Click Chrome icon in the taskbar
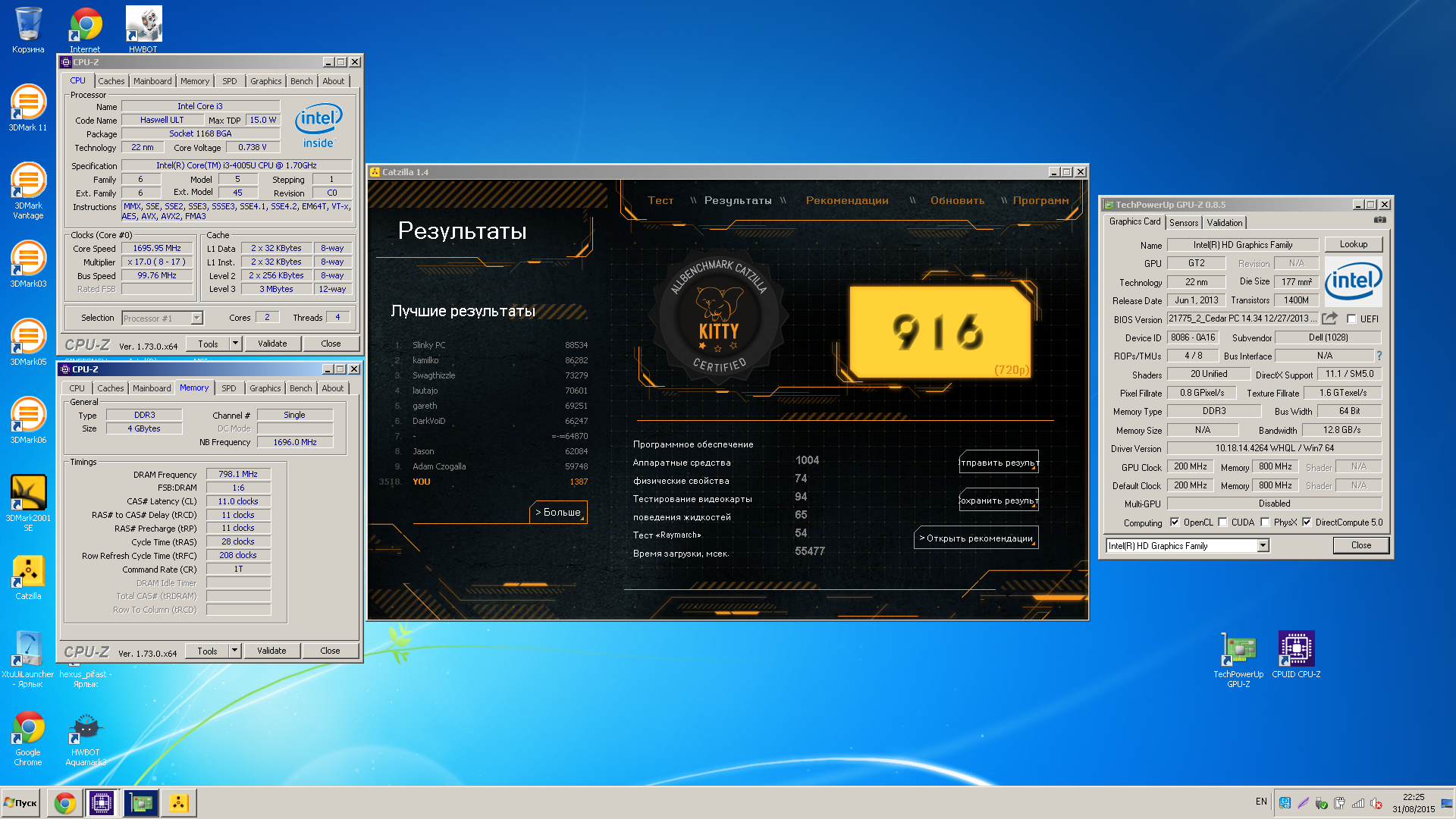The image size is (1456, 819). click(65, 802)
